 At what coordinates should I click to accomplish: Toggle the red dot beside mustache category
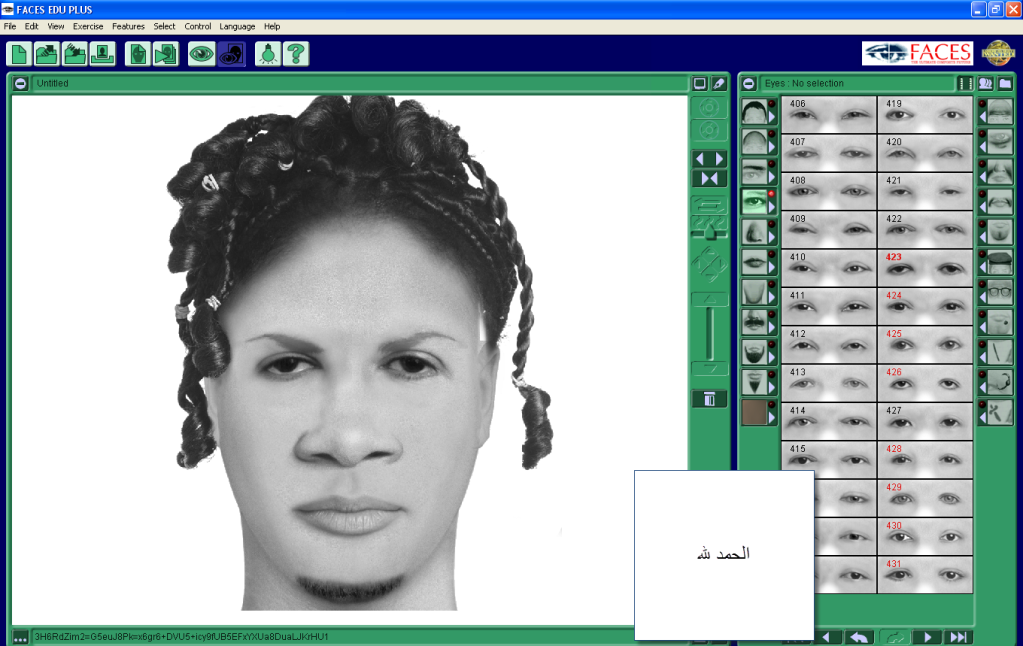[x=772, y=314]
